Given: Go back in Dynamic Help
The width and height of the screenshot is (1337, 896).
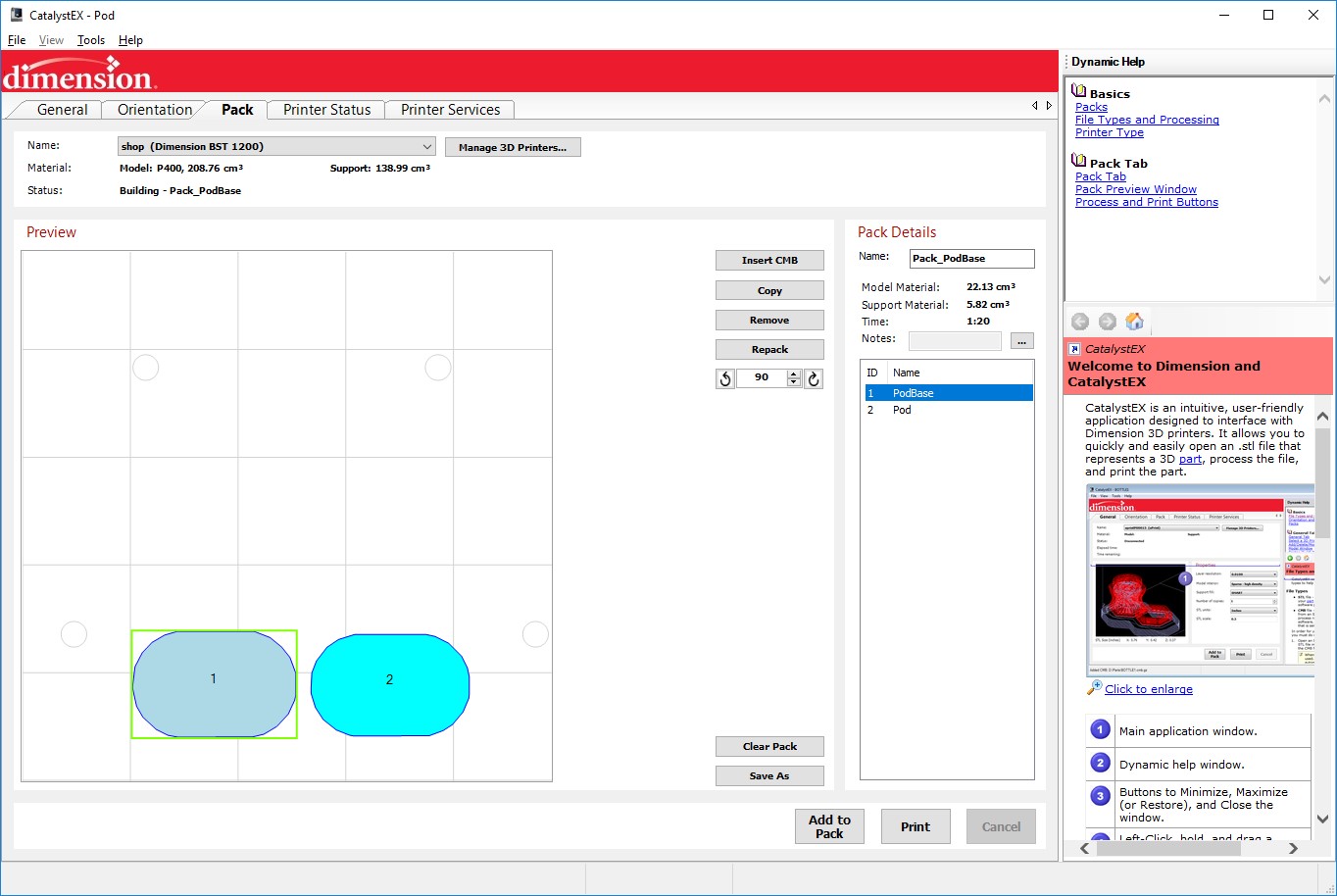Looking at the screenshot, I should 1080,322.
